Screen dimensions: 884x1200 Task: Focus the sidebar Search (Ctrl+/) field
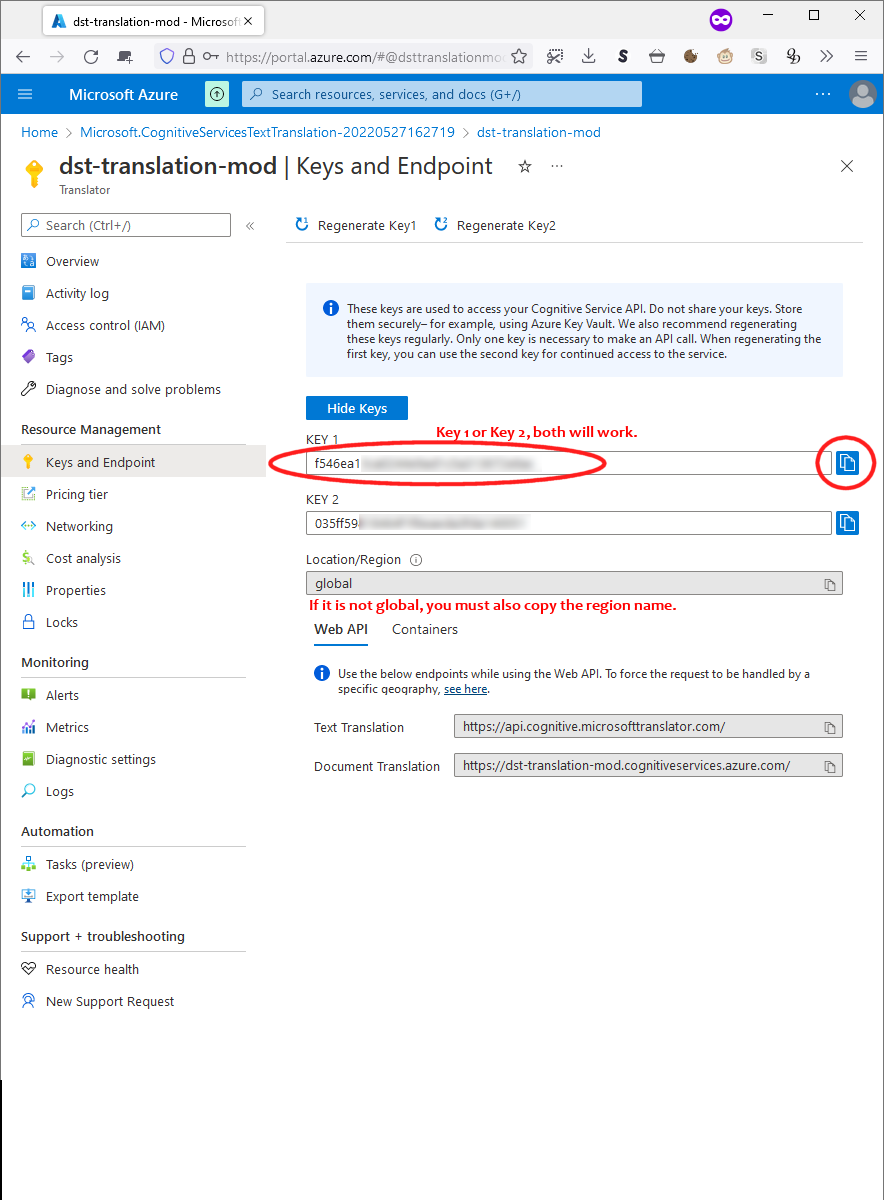point(126,225)
